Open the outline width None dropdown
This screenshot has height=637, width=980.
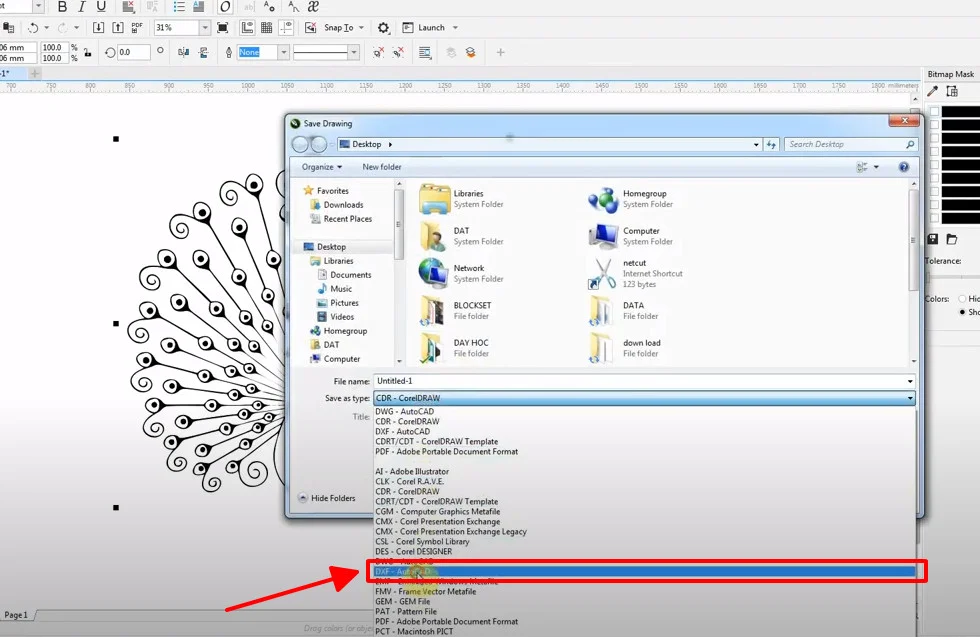click(x=283, y=53)
